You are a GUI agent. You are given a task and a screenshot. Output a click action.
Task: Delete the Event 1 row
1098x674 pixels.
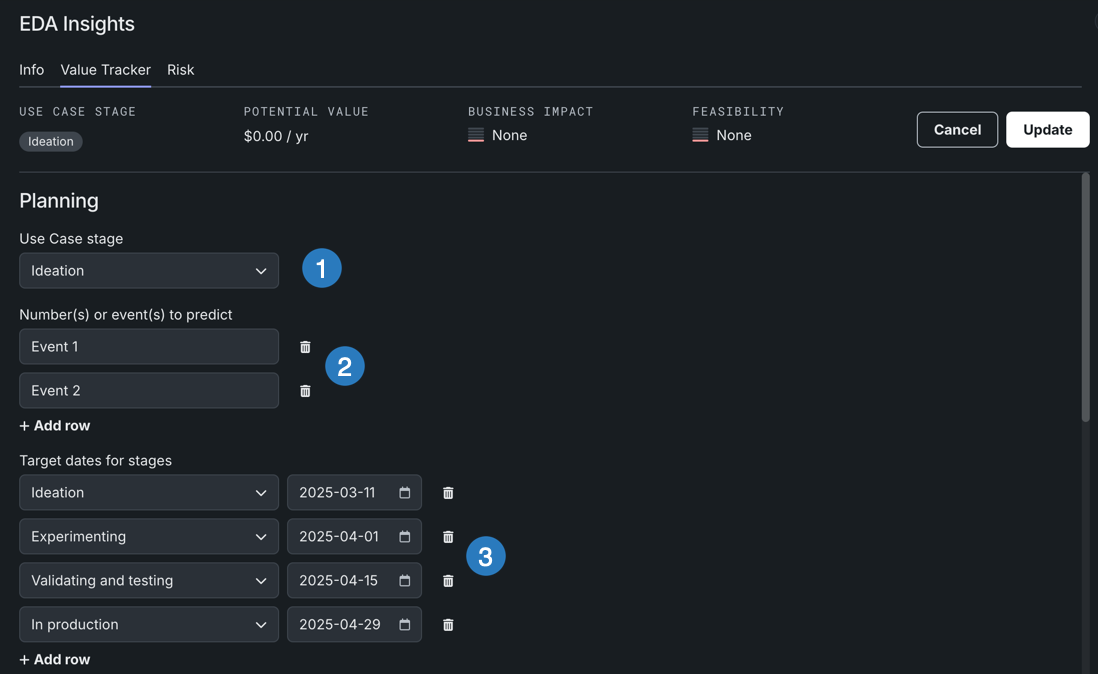coord(305,347)
